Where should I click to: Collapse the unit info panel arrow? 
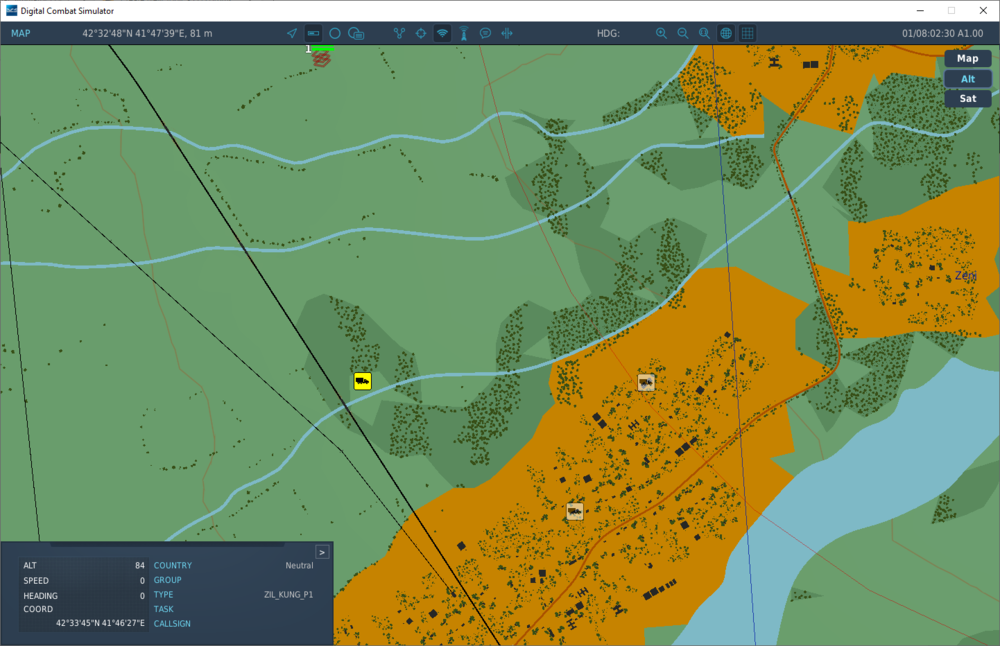(322, 552)
